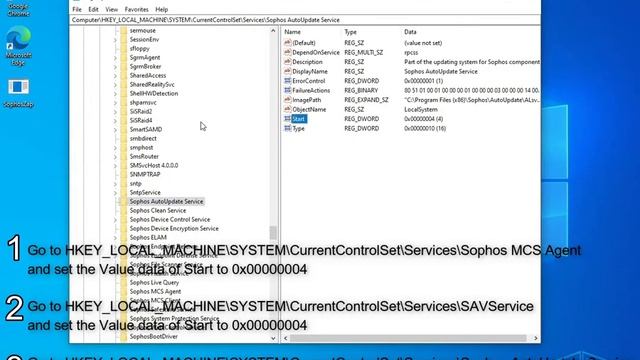The image size is (640, 360).
Task: Select the Type DWORD icon
Action: 287,128
